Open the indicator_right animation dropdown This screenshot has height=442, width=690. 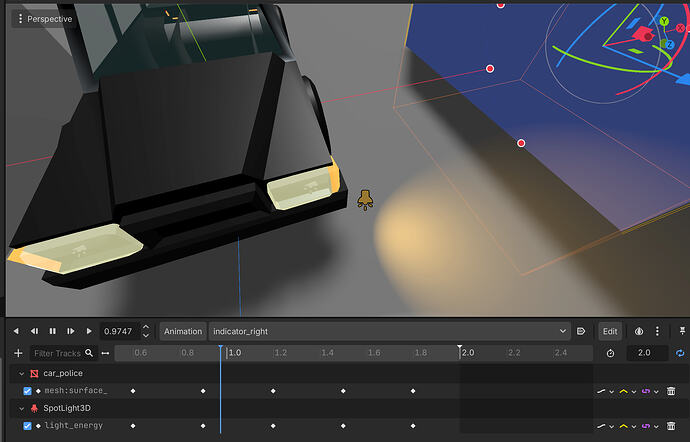389,332
